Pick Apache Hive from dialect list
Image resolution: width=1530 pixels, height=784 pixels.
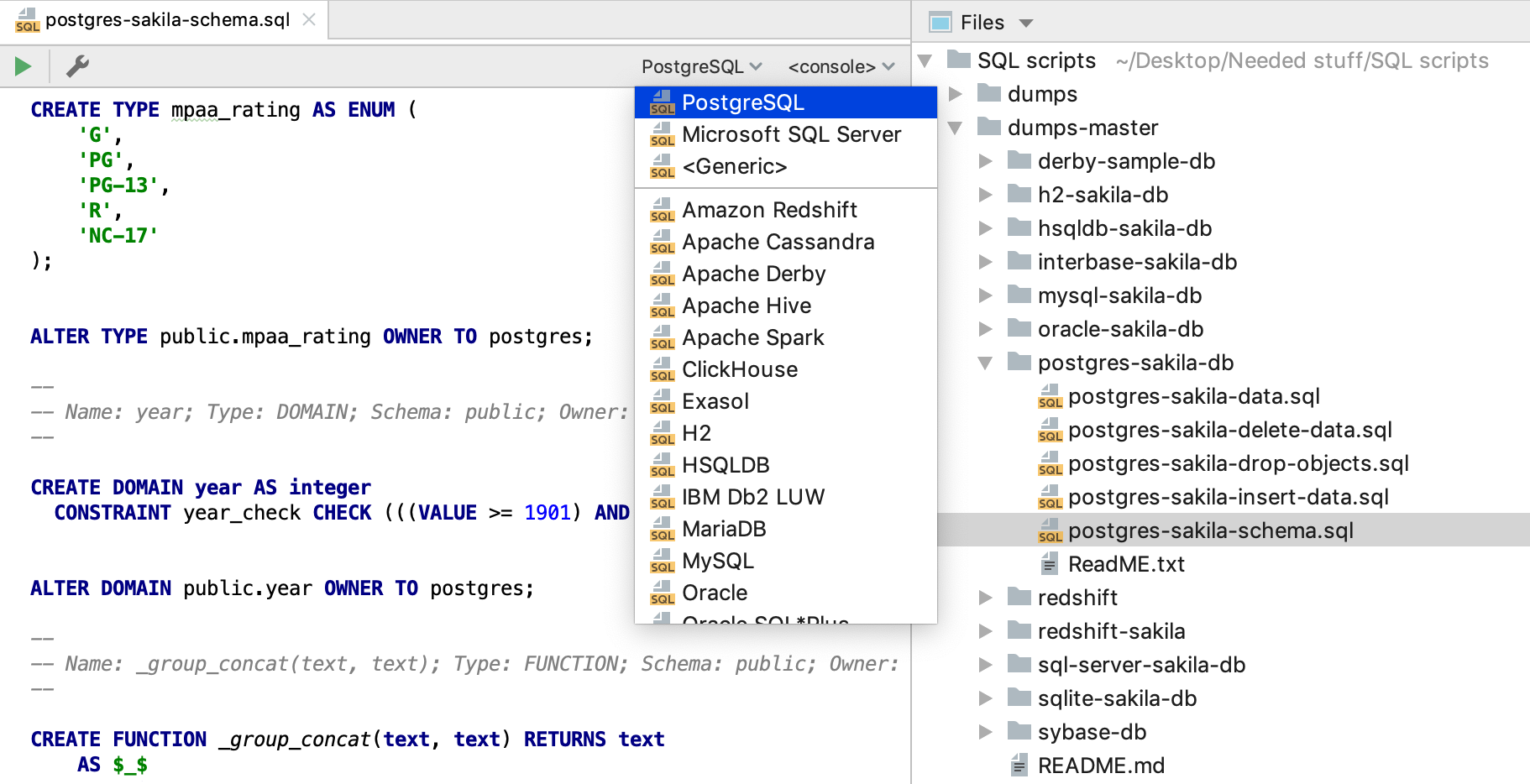point(786,306)
